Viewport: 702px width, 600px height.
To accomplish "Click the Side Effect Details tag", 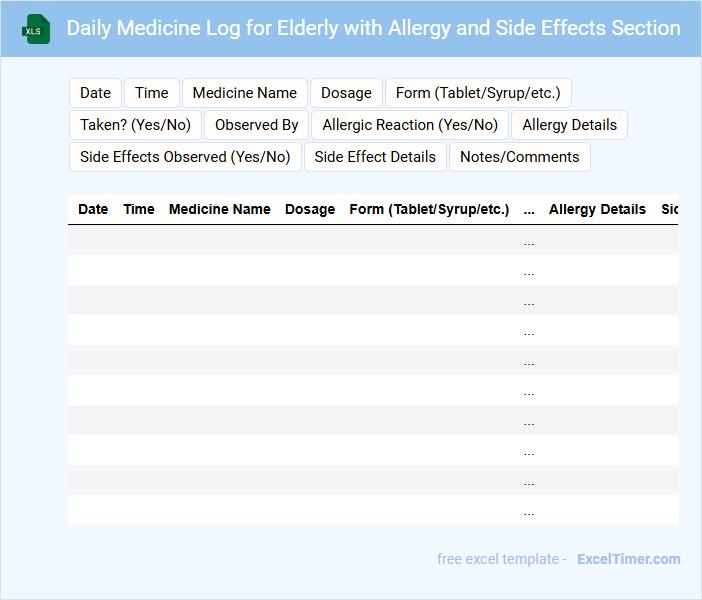I will [x=375, y=157].
